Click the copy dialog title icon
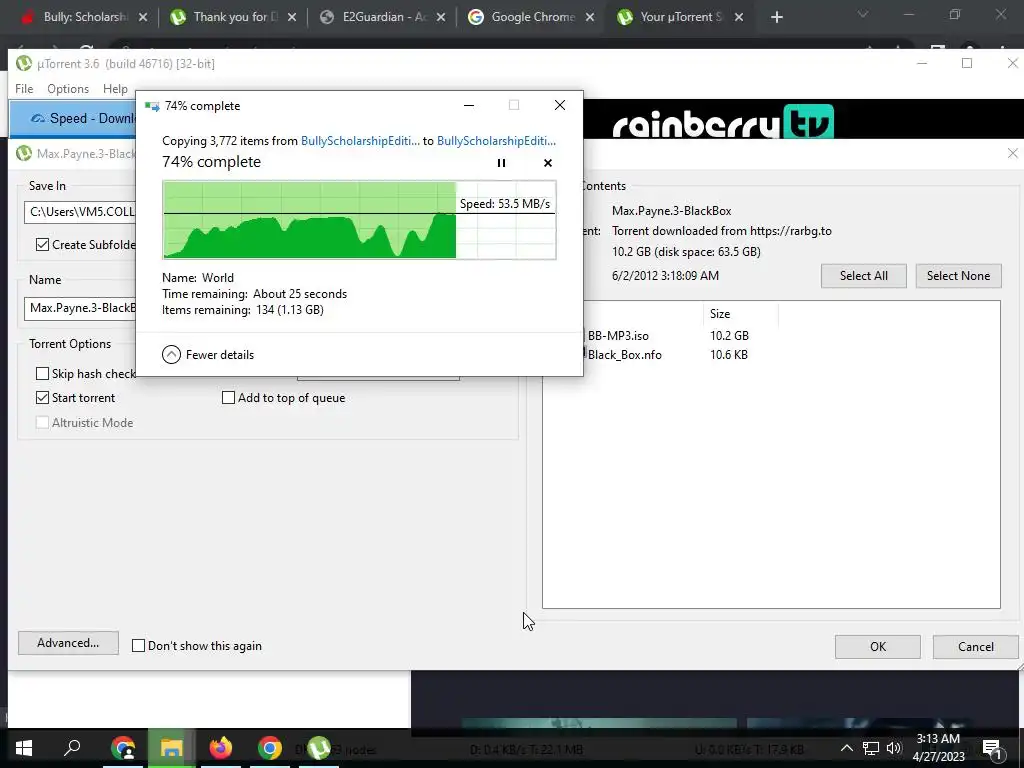This screenshot has width=1024, height=768. 152,106
